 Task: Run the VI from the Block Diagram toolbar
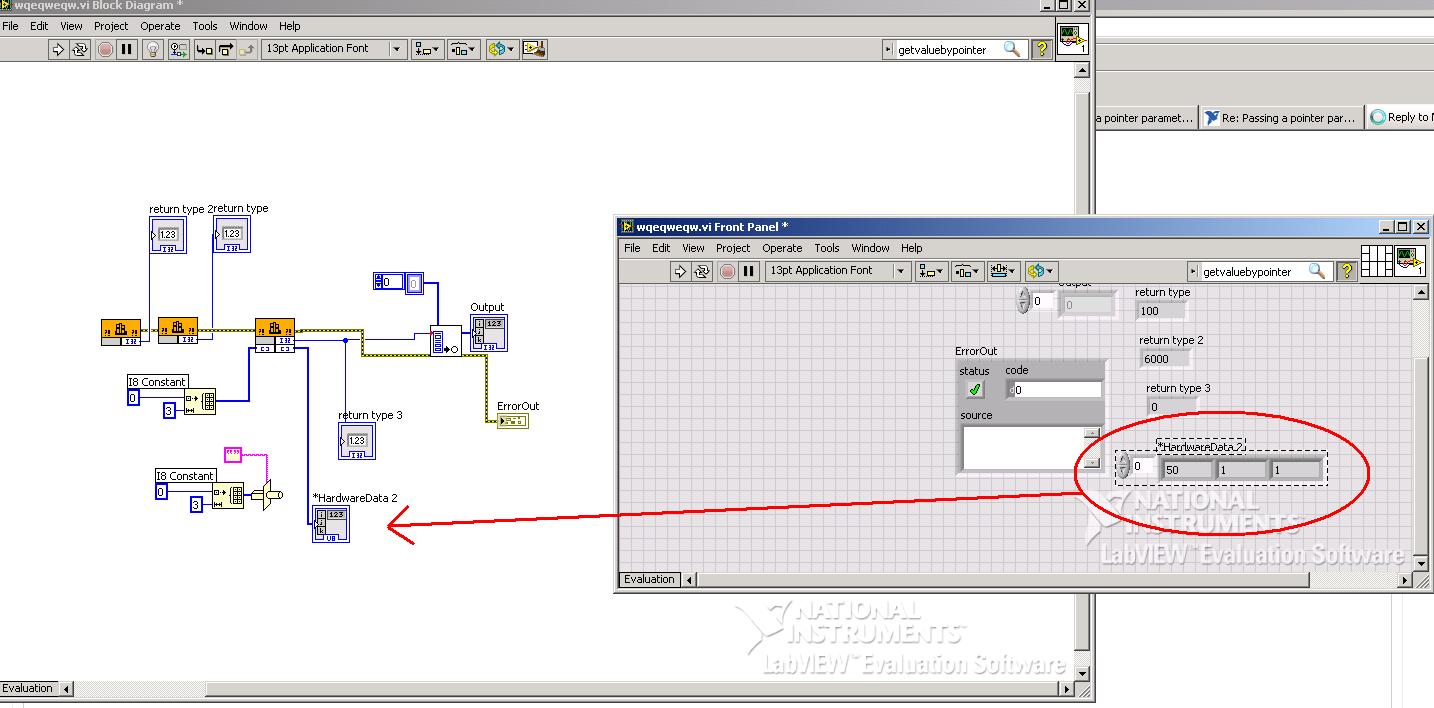(58, 49)
